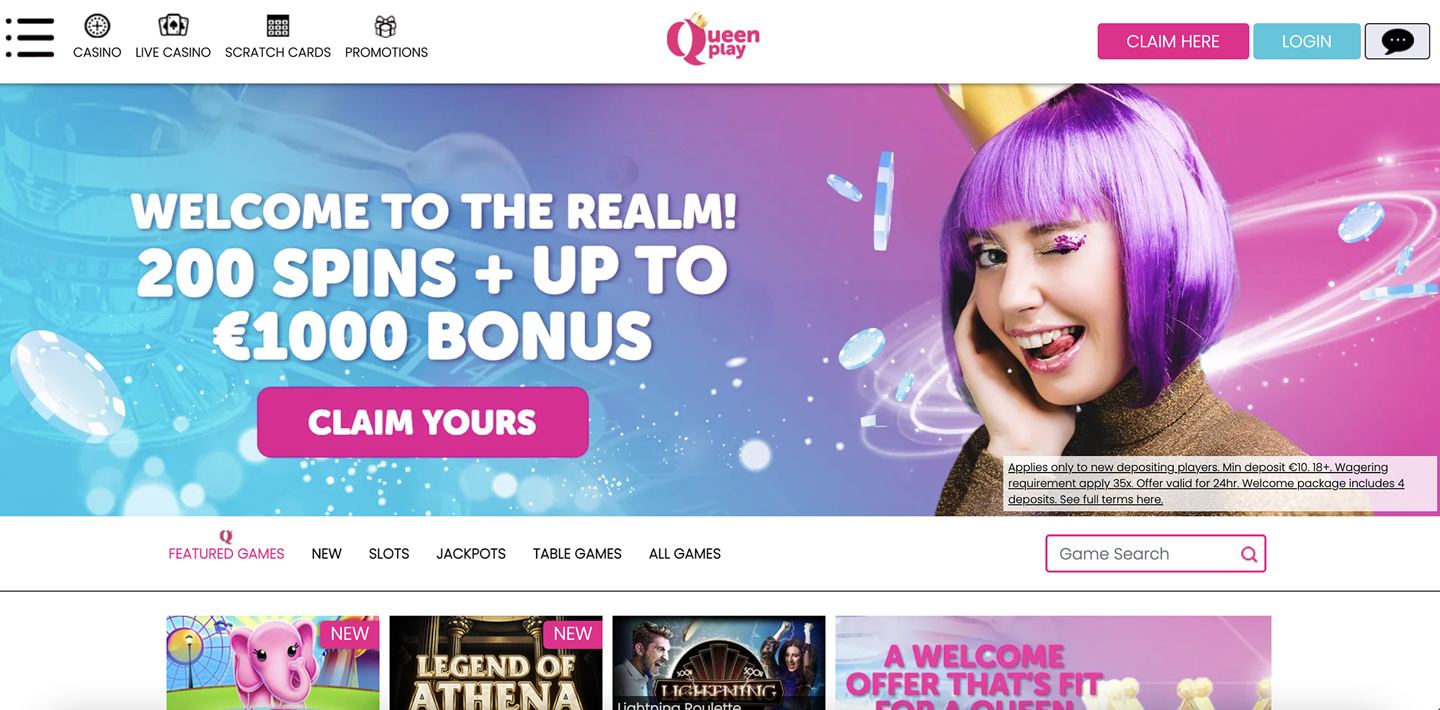The height and width of the screenshot is (710, 1440).
Task: Open the hamburger main menu
Action: tap(30, 37)
